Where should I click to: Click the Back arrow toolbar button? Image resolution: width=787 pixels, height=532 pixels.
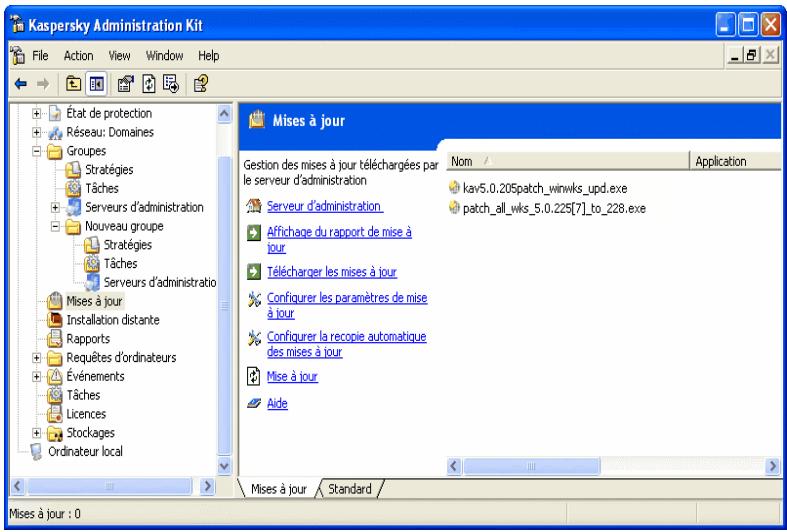tap(21, 84)
